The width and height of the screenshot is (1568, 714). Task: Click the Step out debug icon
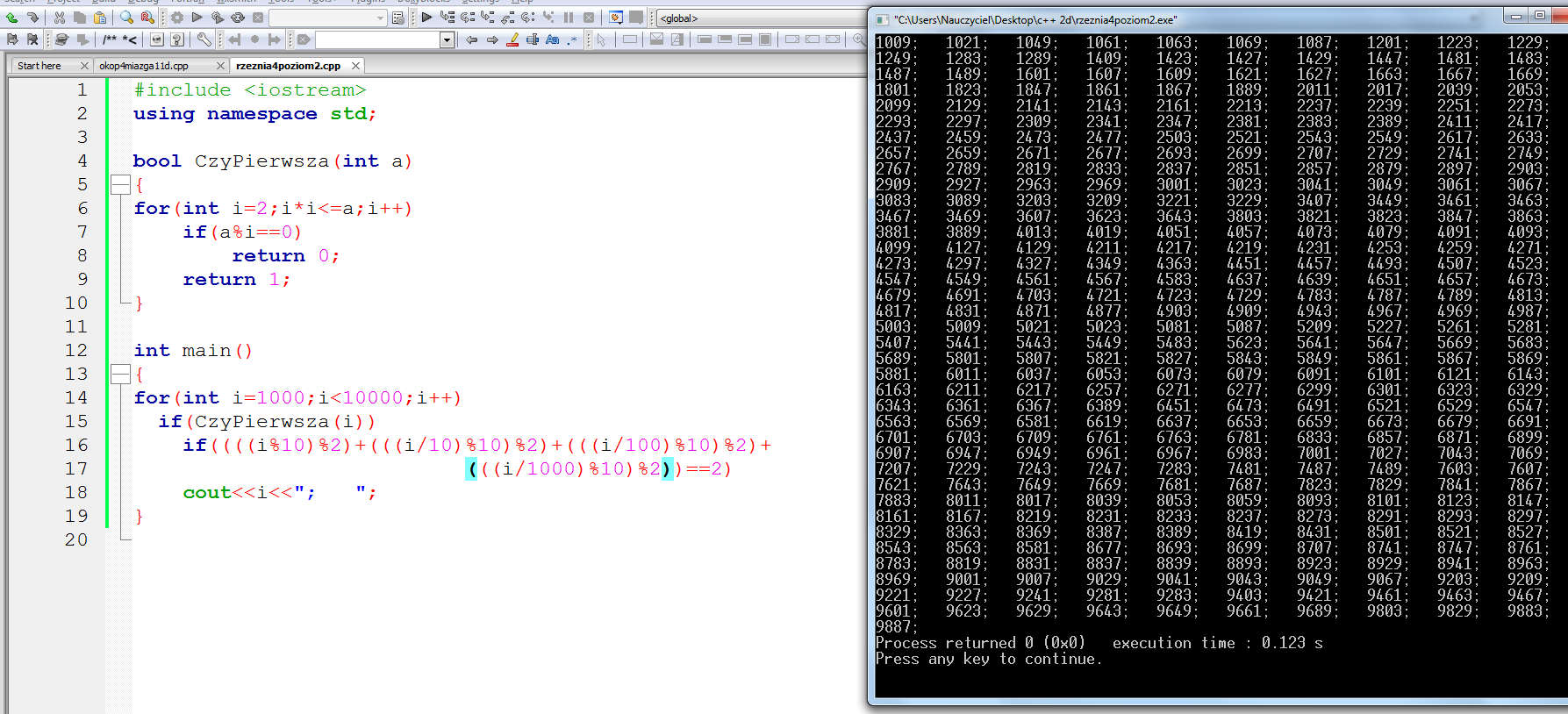[x=508, y=18]
